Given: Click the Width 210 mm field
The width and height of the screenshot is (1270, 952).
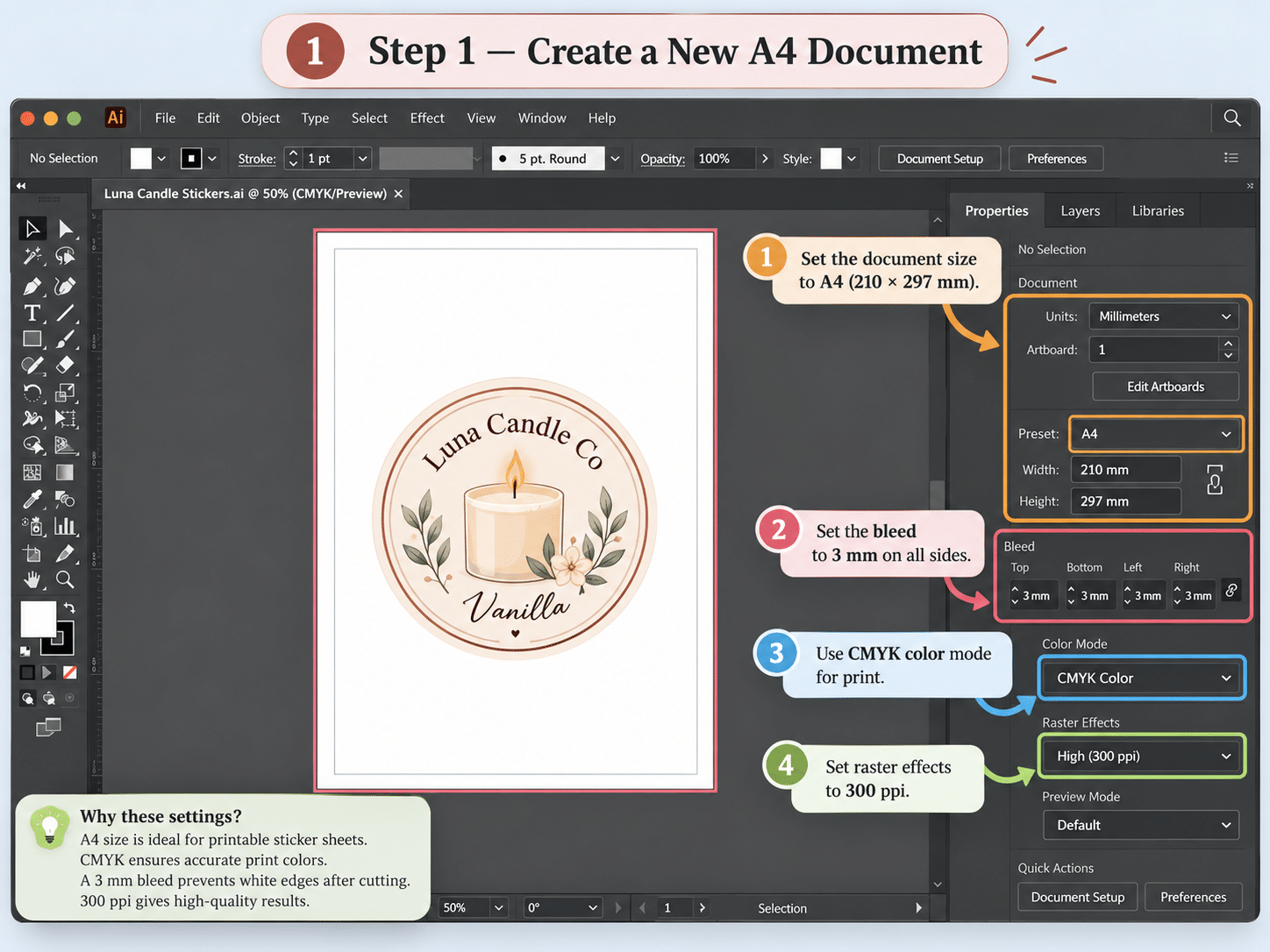Looking at the screenshot, I should tap(1128, 470).
